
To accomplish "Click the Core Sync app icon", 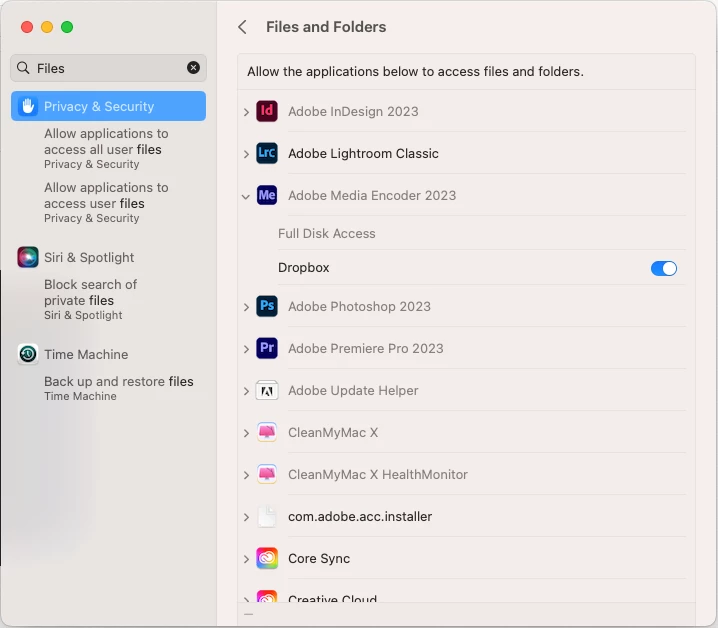I will (x=267, y=558).
